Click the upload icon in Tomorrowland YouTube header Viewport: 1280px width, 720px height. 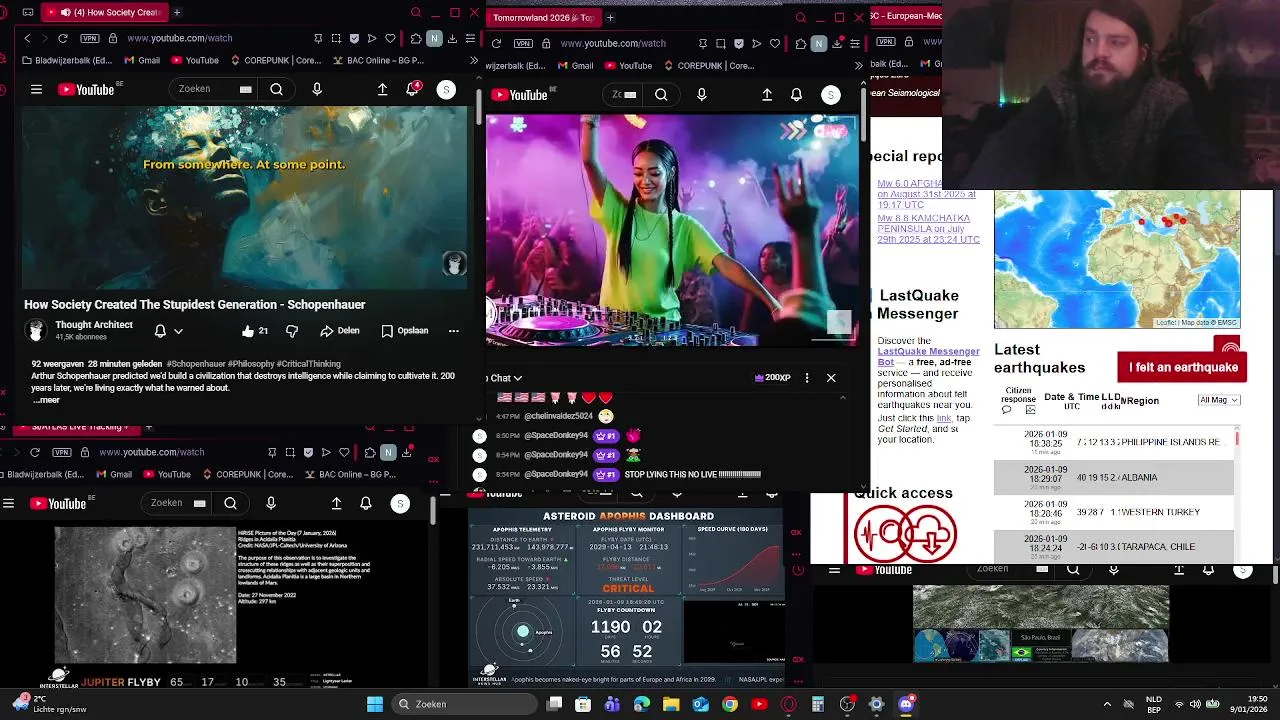tap(767, 94)
